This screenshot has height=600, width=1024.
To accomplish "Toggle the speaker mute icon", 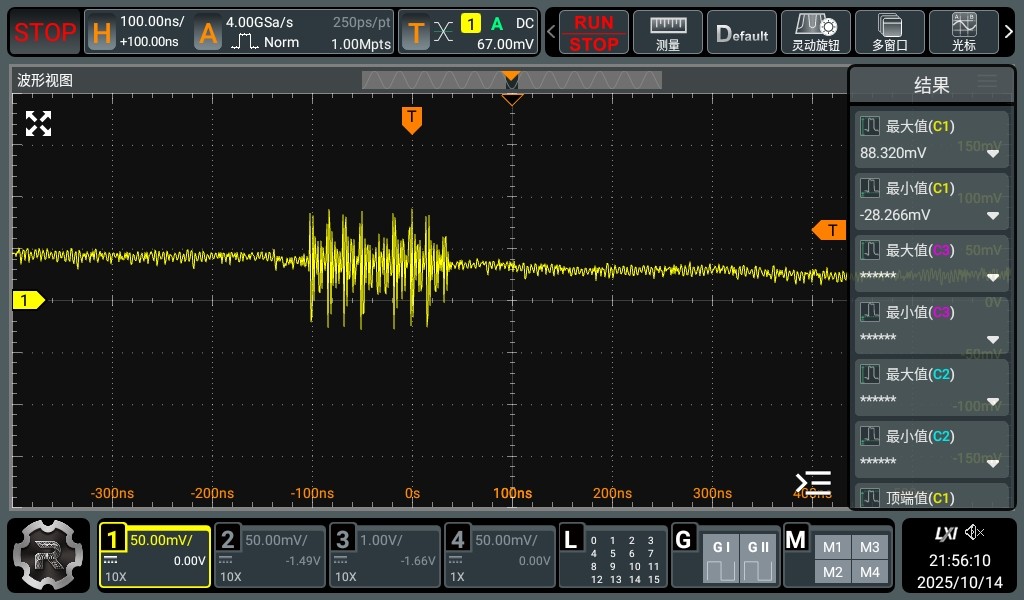I will click(975, 532).
